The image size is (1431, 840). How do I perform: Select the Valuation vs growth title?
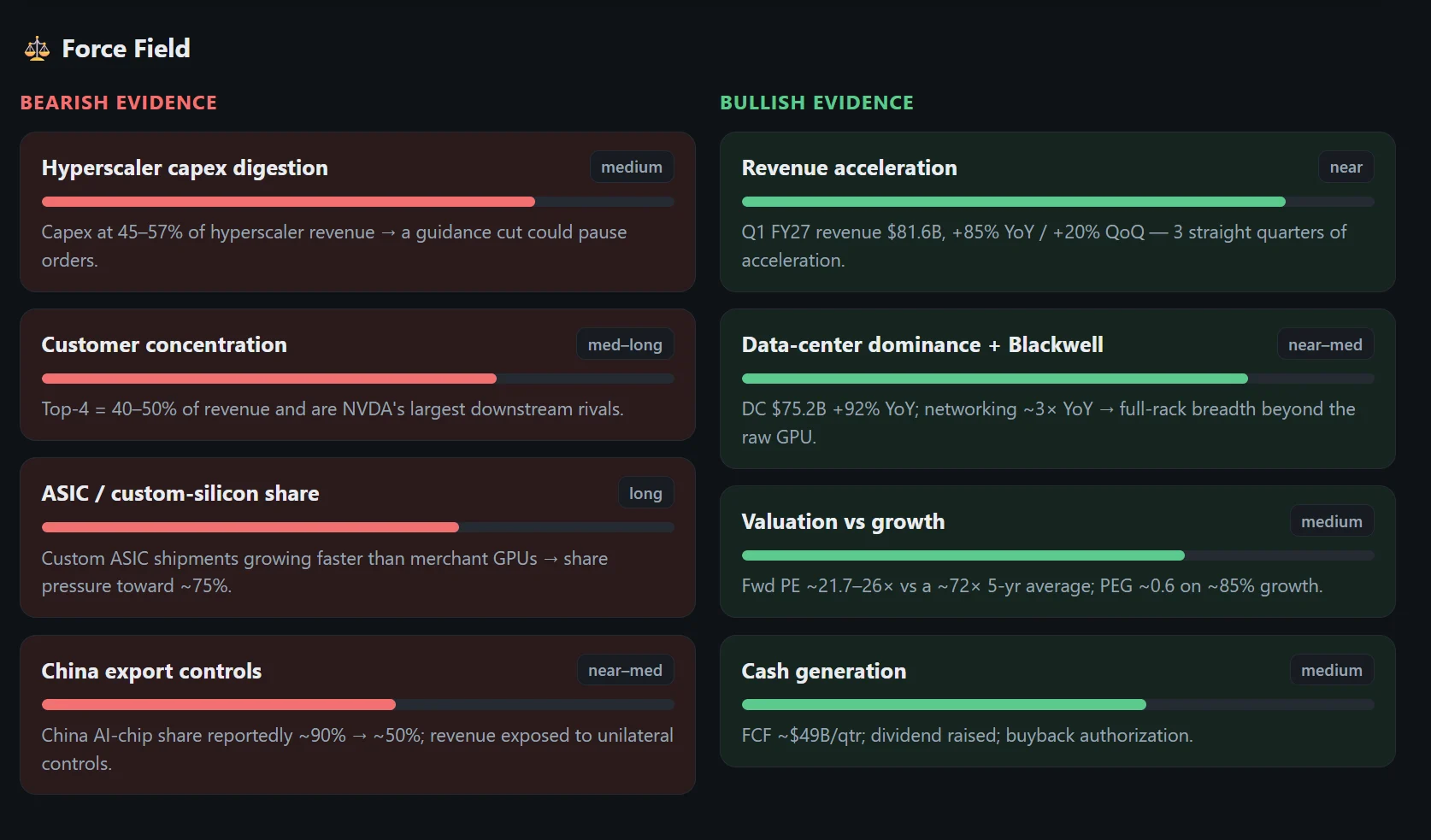843,521
